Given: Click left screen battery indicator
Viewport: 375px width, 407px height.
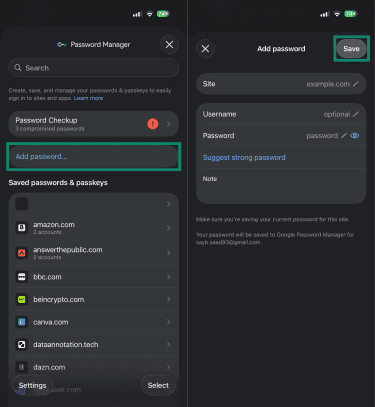Looking at the screenshot, I should (163, 14).
